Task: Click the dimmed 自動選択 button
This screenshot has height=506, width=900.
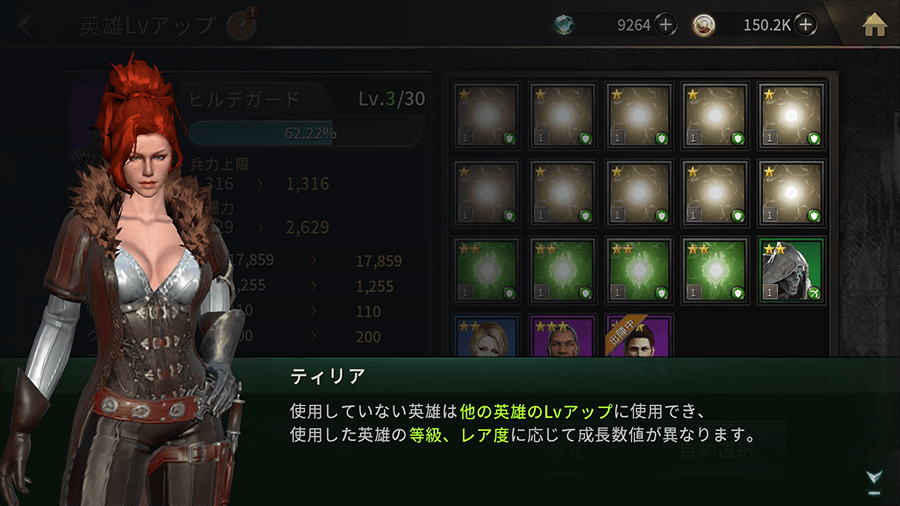Action: [x=715, y=450]
